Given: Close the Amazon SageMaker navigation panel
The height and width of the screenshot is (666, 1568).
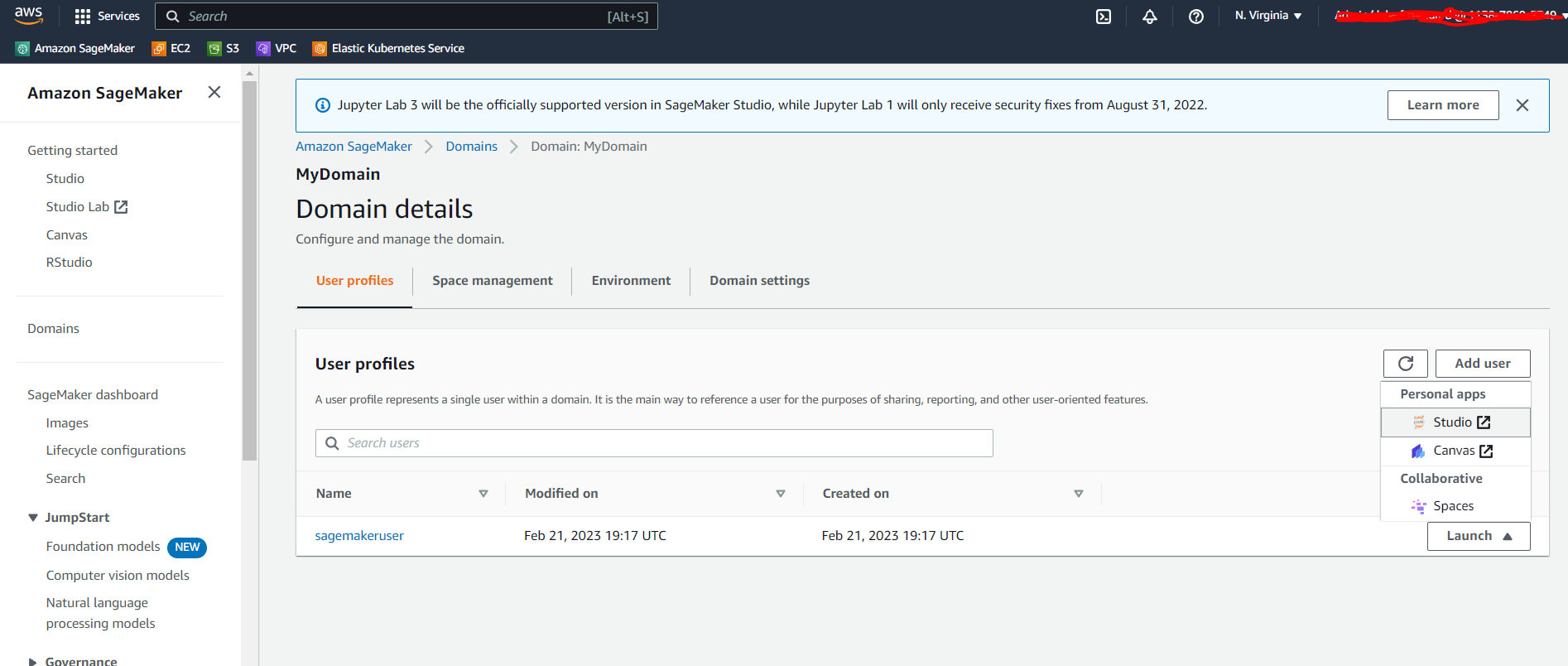Looking at the screenshot, I should tap(214, 92).
